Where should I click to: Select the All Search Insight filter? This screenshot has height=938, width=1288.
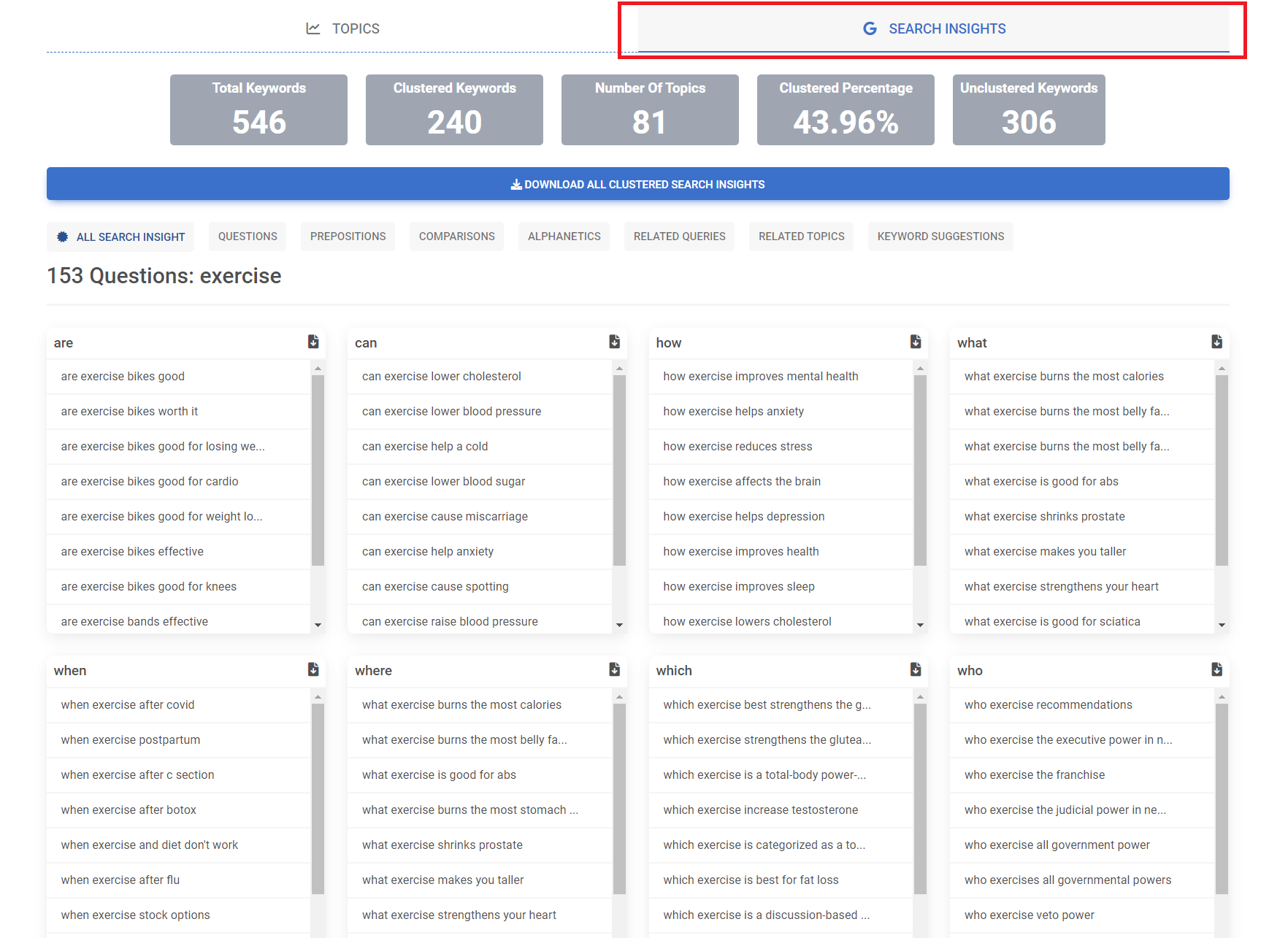click(120, 237)
